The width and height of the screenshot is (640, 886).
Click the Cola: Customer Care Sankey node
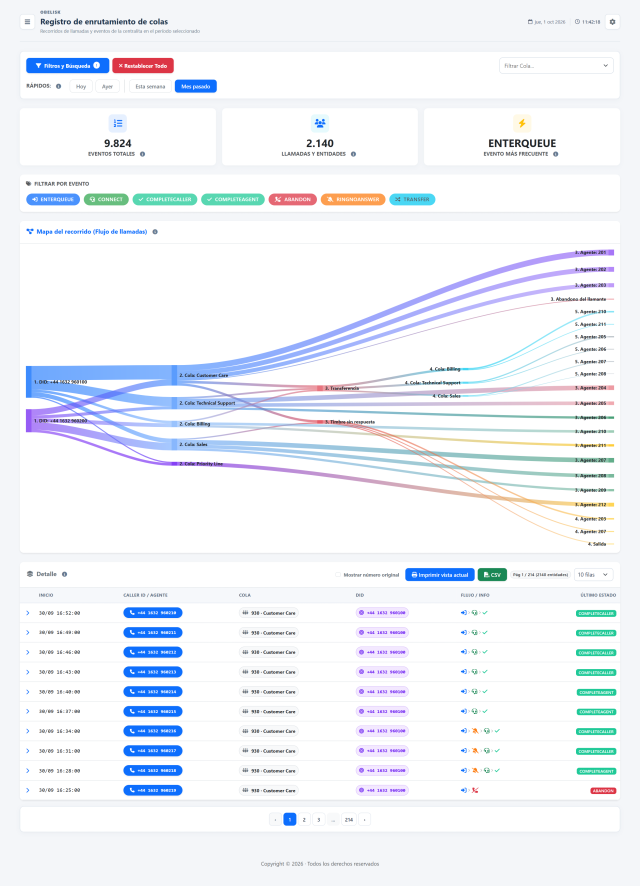pyautogui.click(x=175, y=375)
